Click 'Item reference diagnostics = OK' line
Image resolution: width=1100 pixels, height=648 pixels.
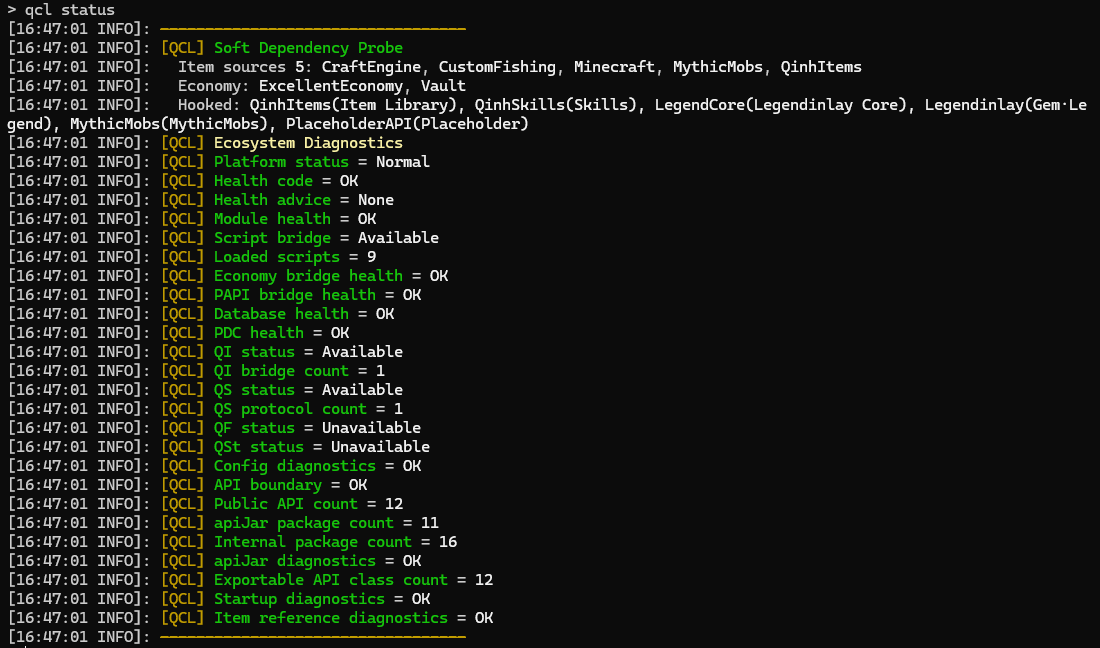[354, 616]
